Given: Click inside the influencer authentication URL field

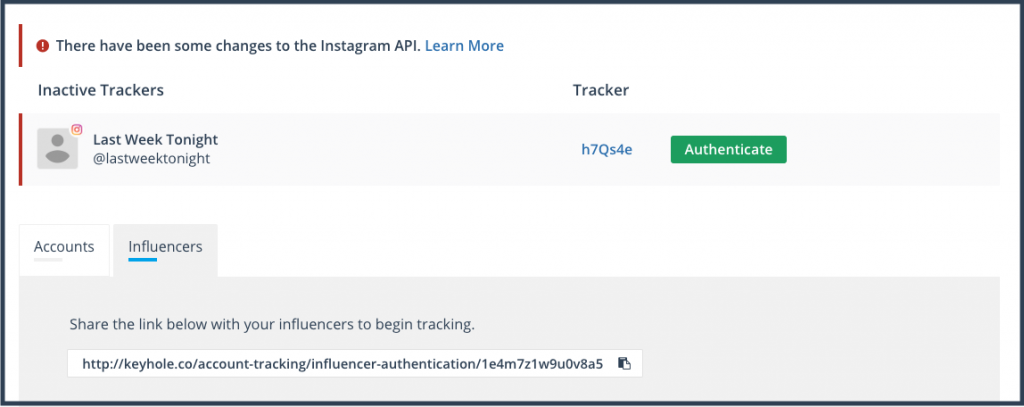Looking at the screenshot, I should [355, 363].
